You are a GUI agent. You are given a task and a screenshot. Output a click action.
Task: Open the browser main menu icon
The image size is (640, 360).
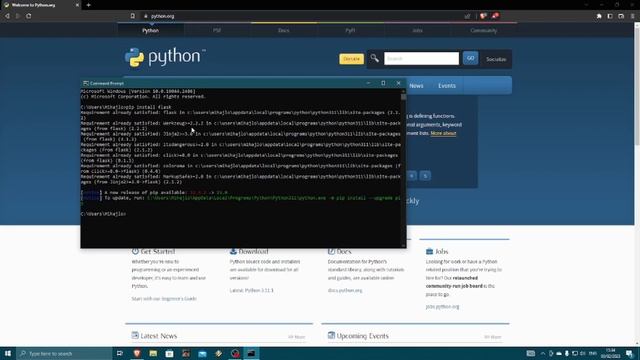coord(633,16)
